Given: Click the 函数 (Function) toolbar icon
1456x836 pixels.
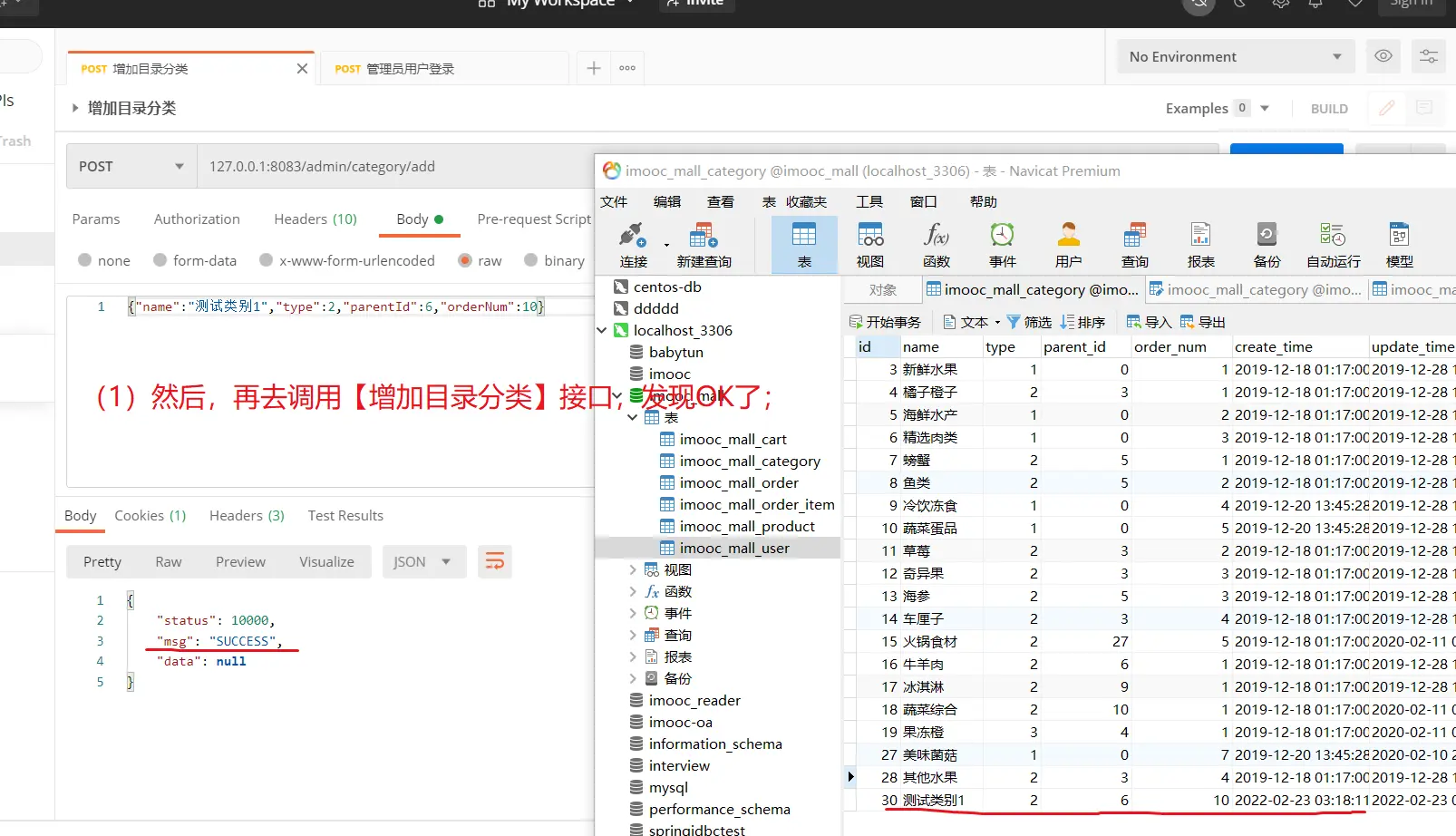Looking at the screenshot, I should (936, 245).
